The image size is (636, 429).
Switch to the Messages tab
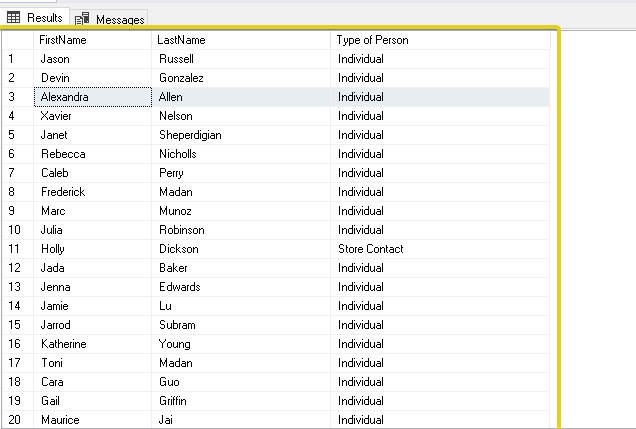point(110,19)
